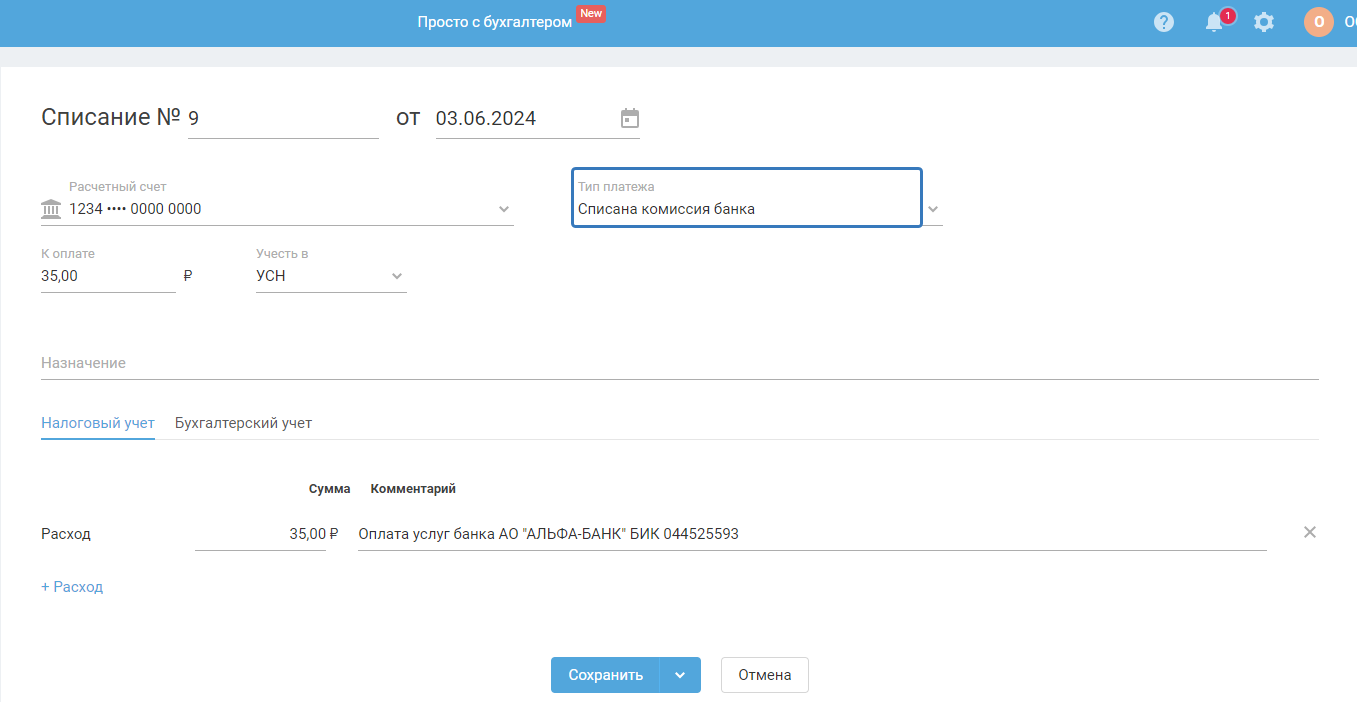1357x702 pixels.
Task: Expand the Расчетный счет dropdown arrow
Action: 504,209
